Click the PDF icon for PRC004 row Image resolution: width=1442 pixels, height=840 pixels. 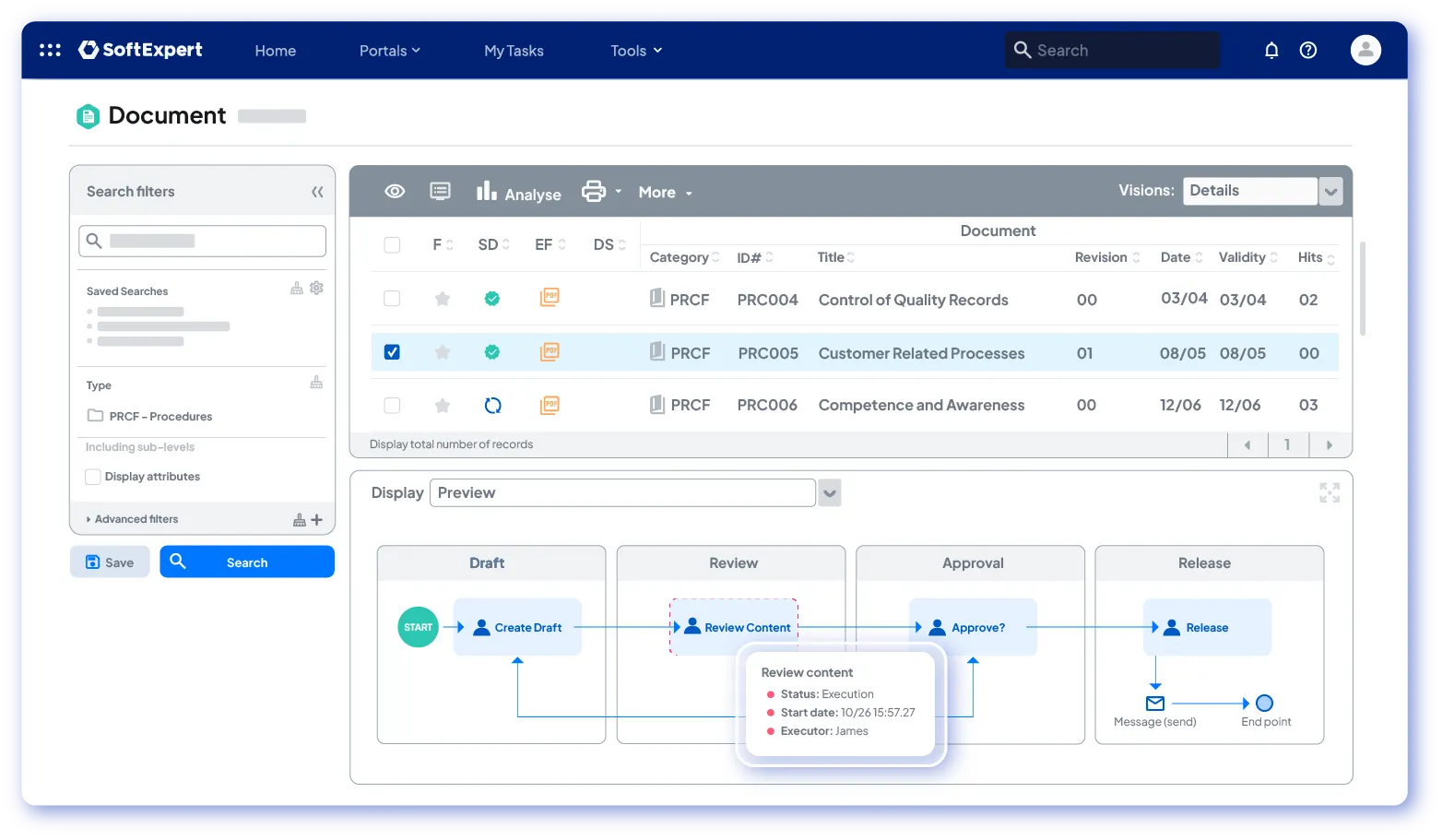point(550,298)
